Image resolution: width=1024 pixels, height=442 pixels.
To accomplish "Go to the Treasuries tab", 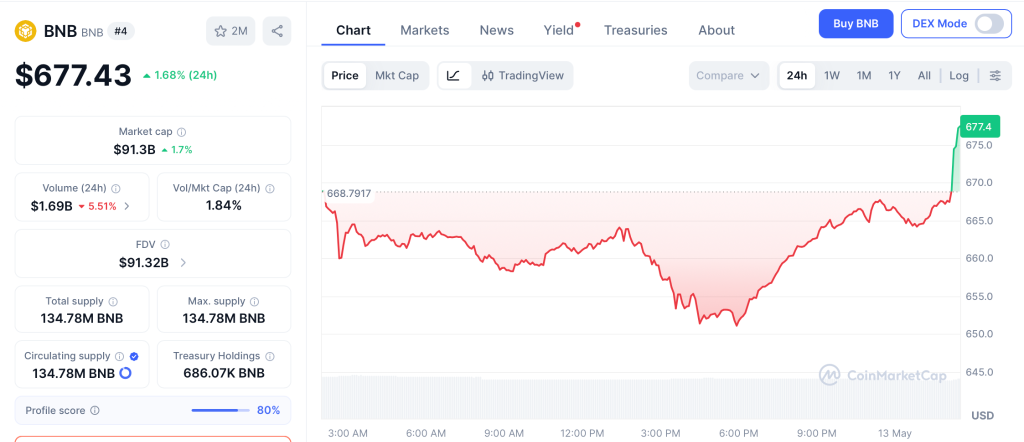I will (635, 30).
